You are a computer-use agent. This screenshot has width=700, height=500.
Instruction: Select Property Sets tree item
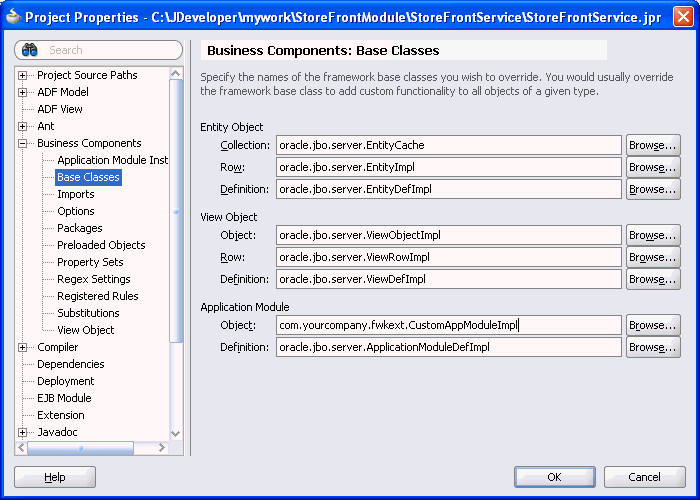tap(90, 262)
